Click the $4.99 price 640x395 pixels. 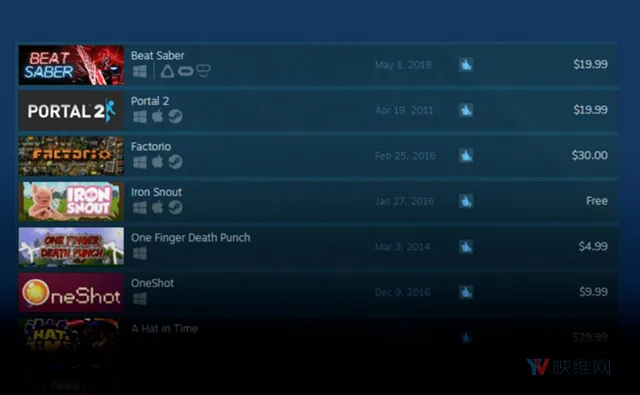[593, 246]
